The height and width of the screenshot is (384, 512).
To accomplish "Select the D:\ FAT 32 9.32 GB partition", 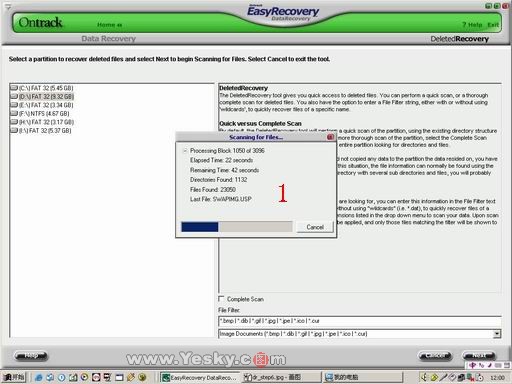I will (x=46, y=97).
